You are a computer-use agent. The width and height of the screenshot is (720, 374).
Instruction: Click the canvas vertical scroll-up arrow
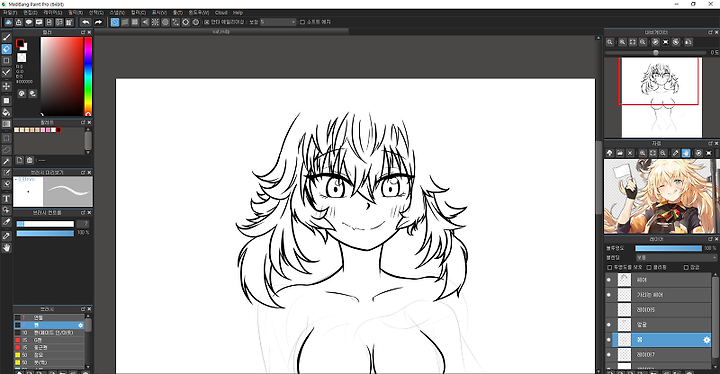598,38
